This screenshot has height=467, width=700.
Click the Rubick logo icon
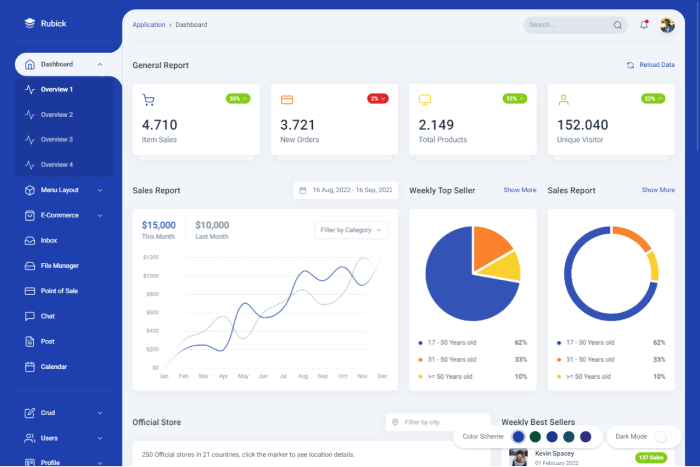29,23
